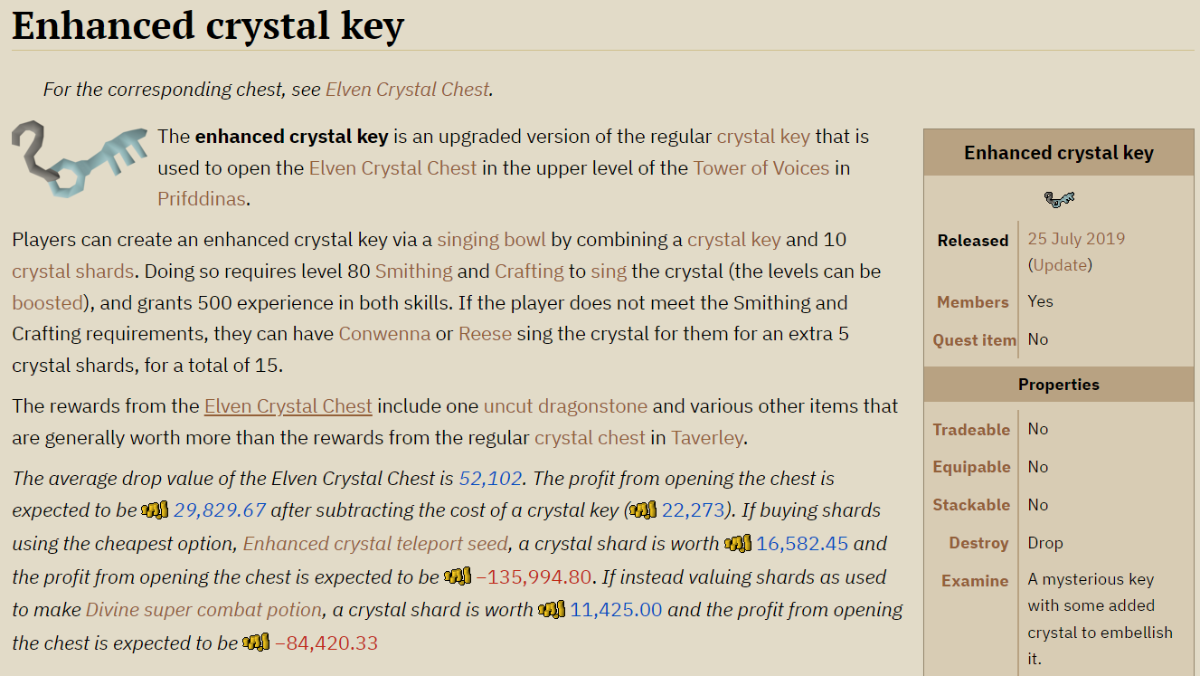This screenshot has width=1200, height=676.
Task: Click coins icon beside 22,273 key cost
Action: [644, 511]
